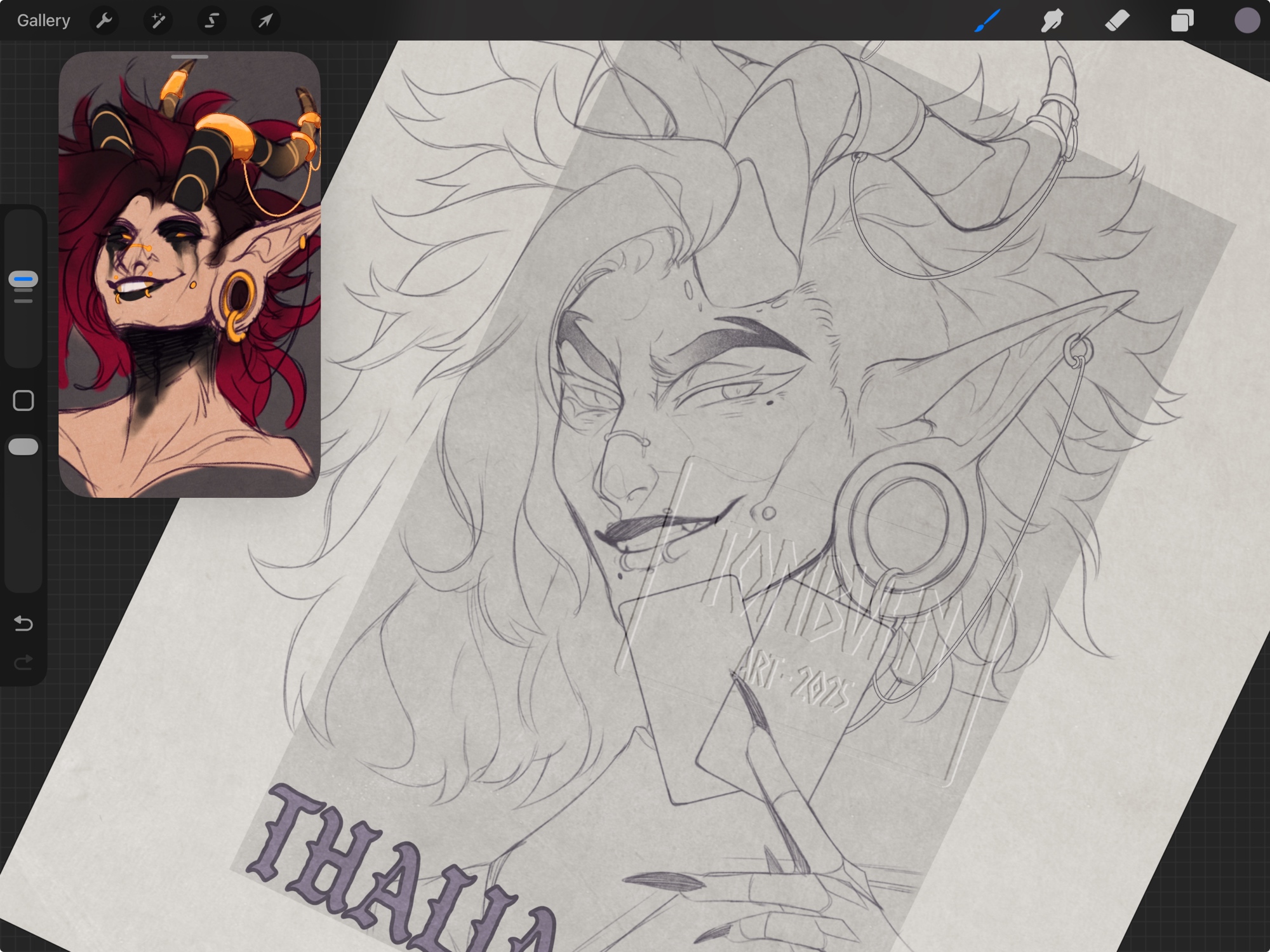This screenshot has width=1270, height=952.
Task: Click the Undo arrow
Action: 23,623
